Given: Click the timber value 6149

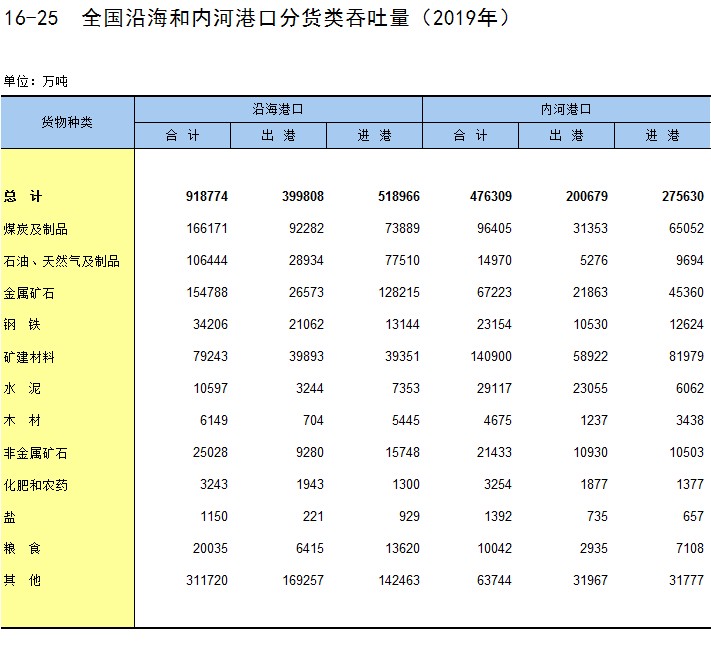Looking at the screenshot, I should (x=214, y=420).
